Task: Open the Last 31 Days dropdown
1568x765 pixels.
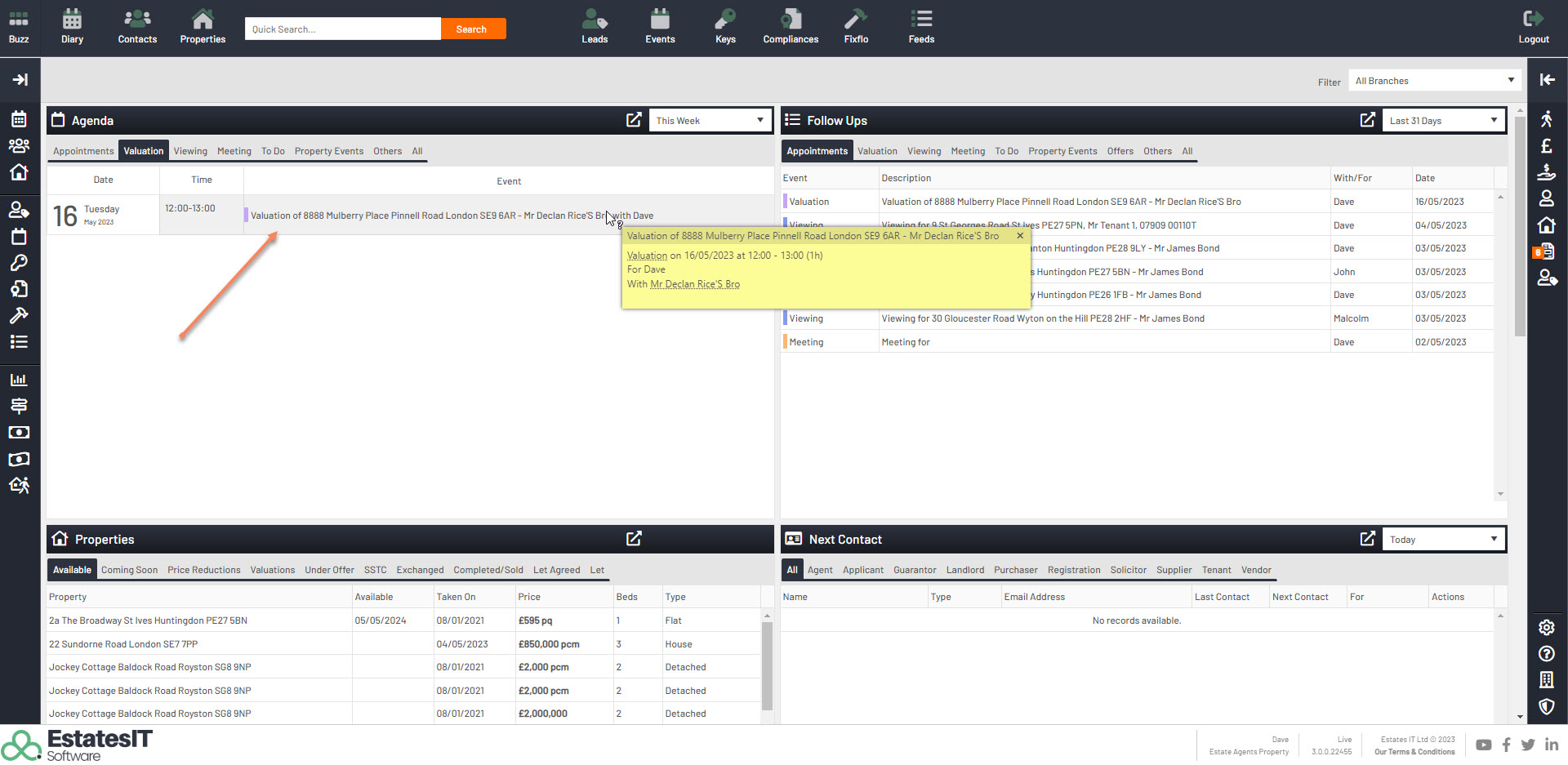Action: (1443, 121)
